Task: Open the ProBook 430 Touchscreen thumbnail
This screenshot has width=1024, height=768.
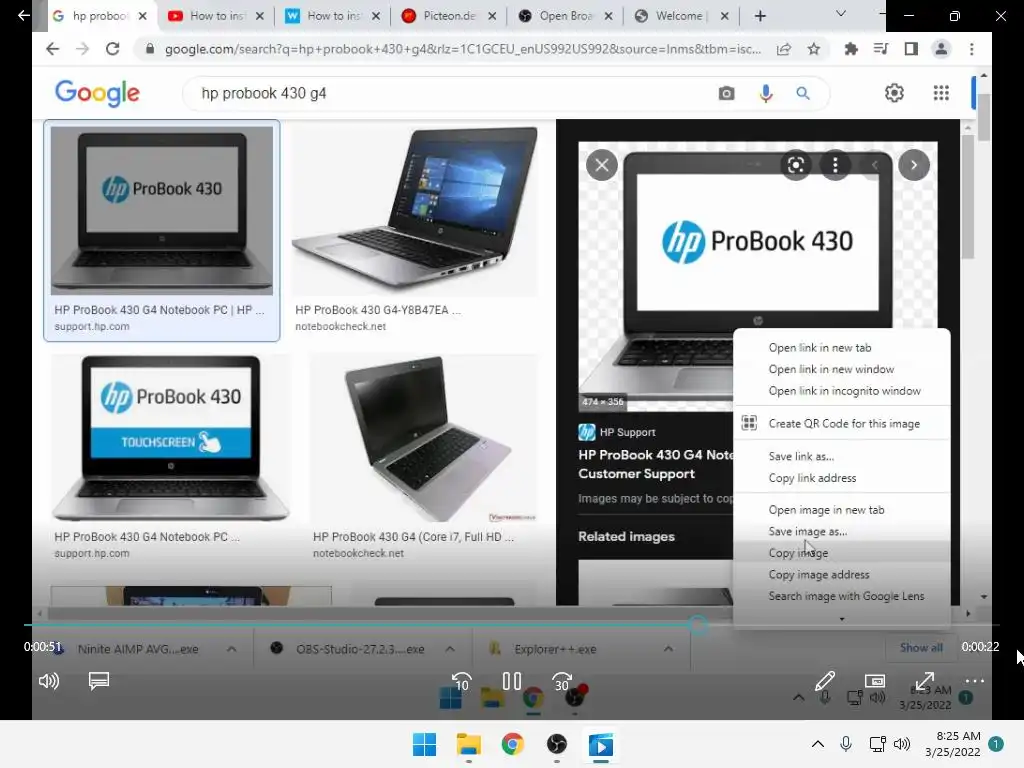Action: point(171,438)
